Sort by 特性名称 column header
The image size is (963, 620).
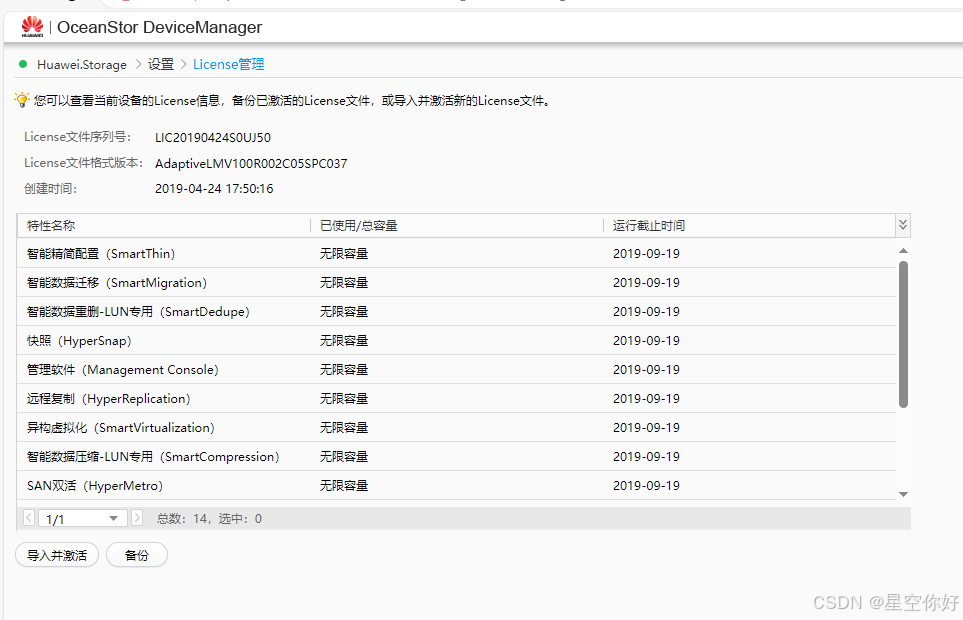pos(163,225)
